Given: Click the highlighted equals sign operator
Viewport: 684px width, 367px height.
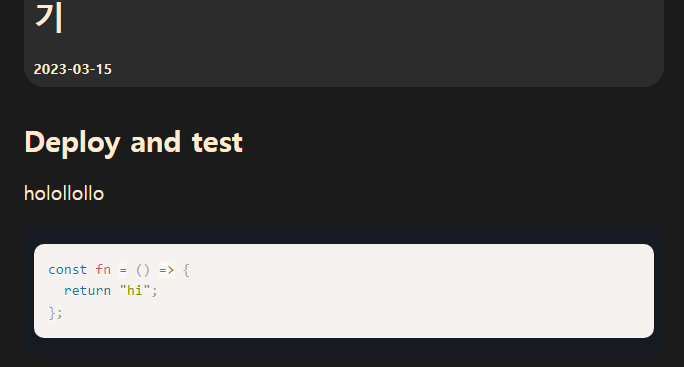Looking at the screenshot, I should tap(123, 270).
